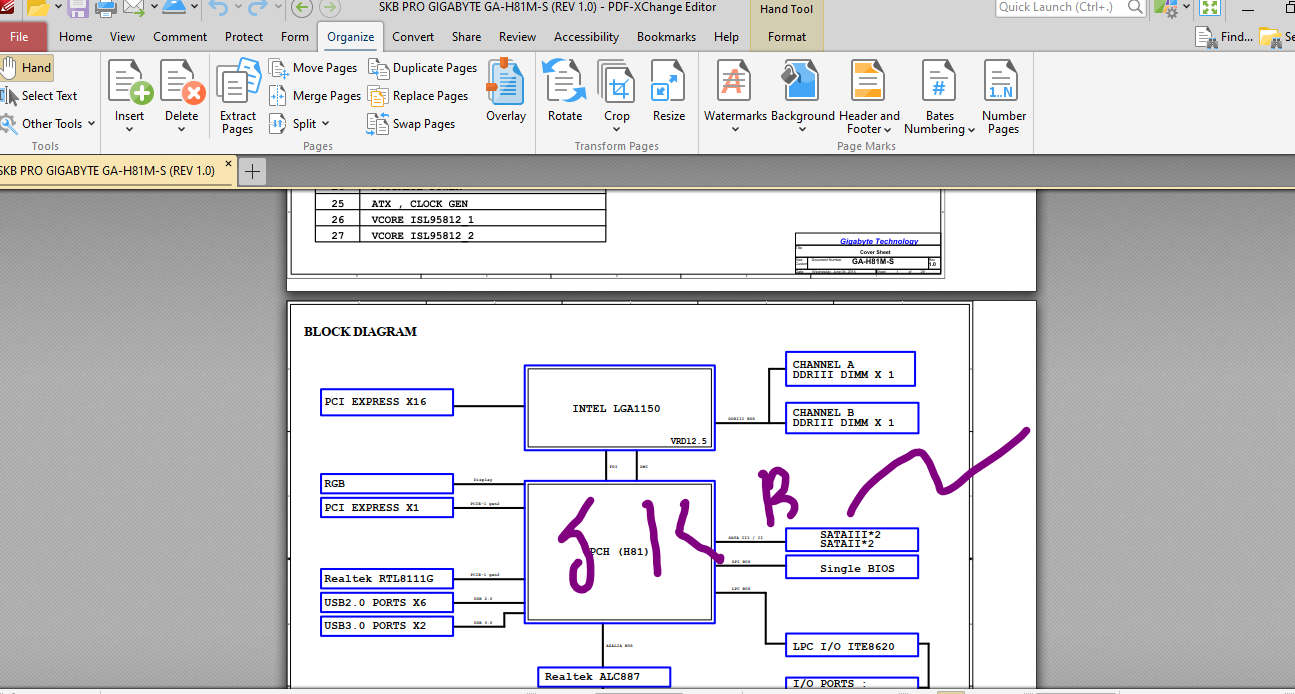Click the Open folder icon
1295x694 pixels.
point(37,9)
